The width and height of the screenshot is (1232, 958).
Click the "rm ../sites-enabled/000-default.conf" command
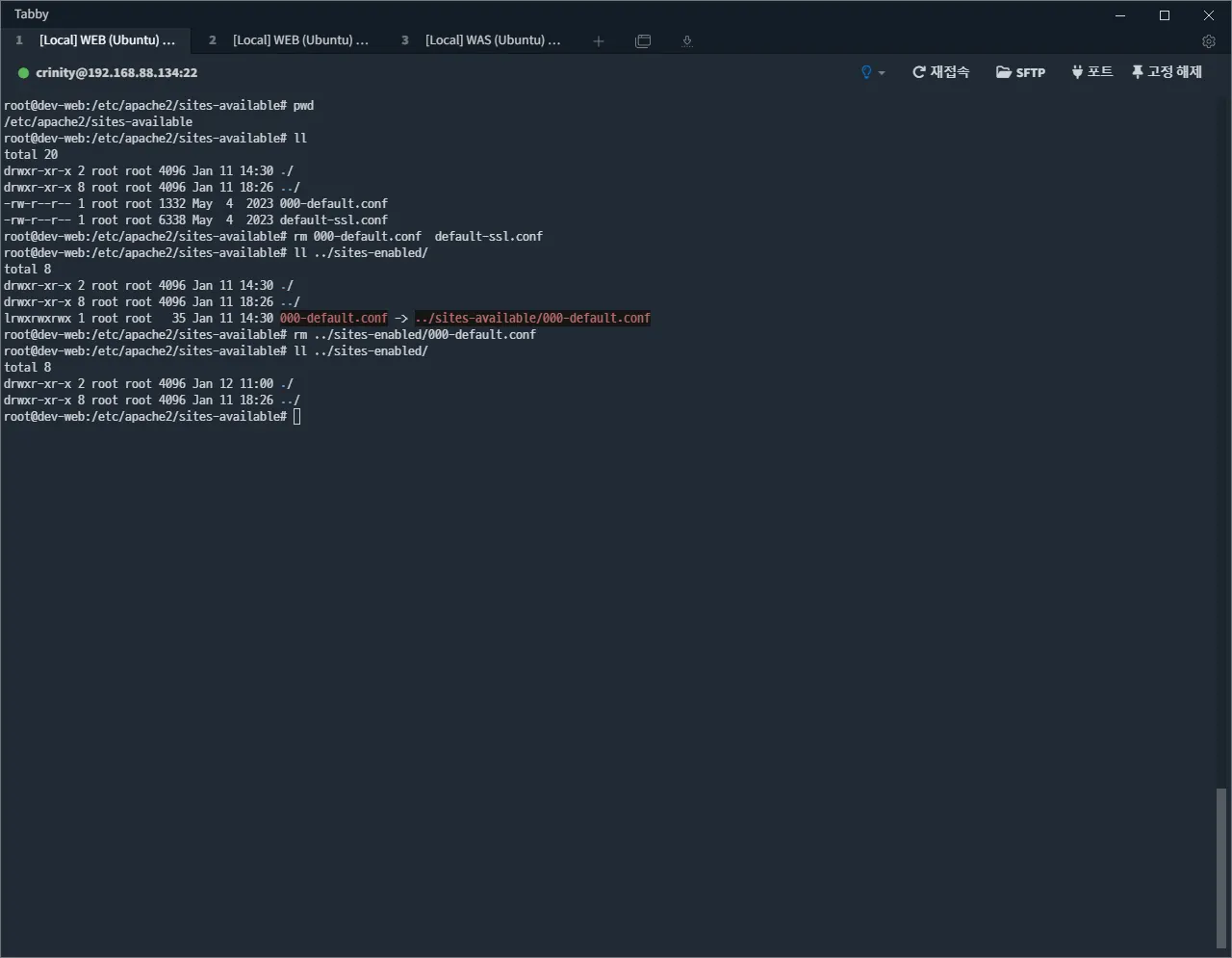coord(415,335)
